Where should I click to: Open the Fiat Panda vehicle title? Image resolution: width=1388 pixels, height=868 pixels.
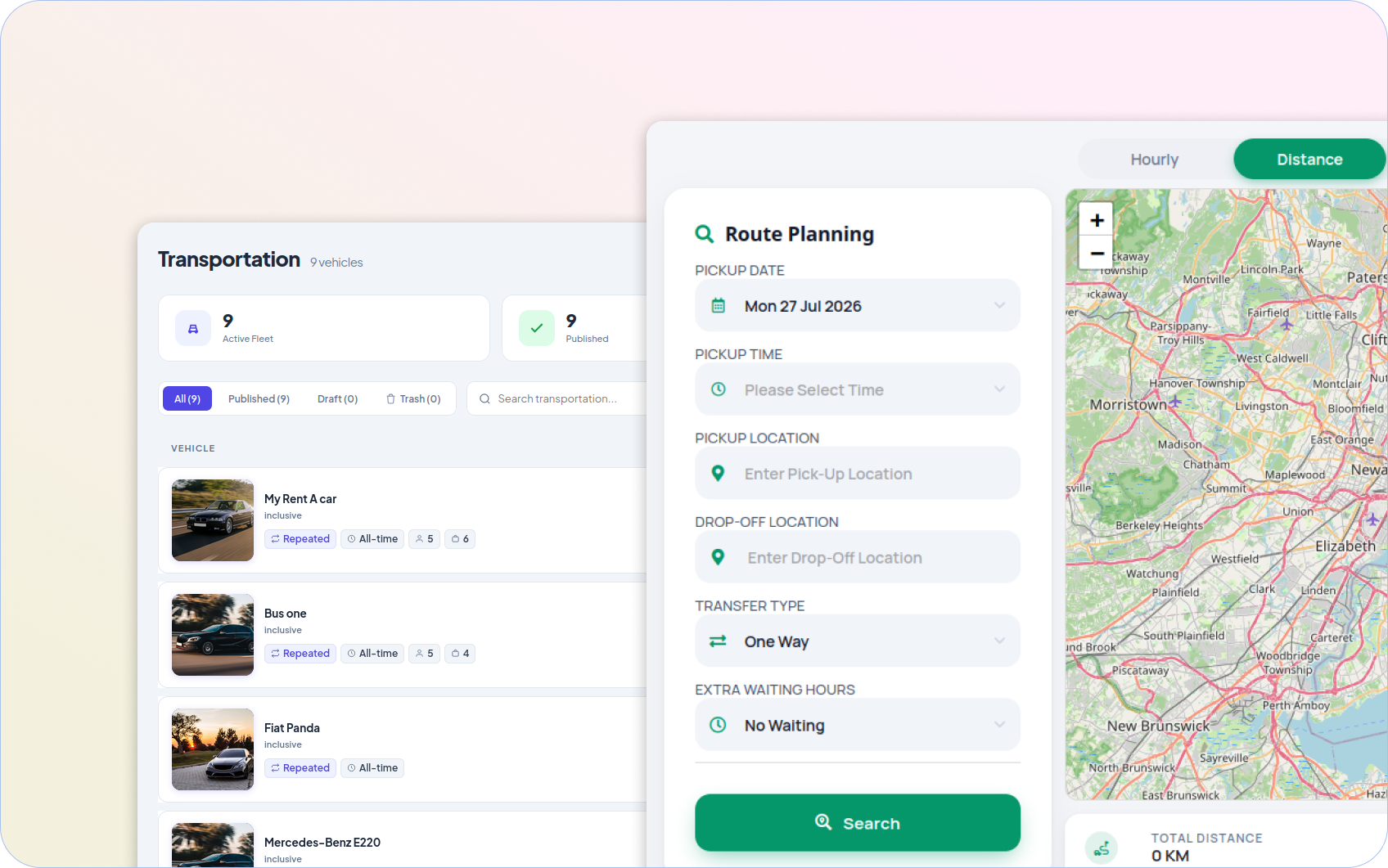(x=292, y=728)
